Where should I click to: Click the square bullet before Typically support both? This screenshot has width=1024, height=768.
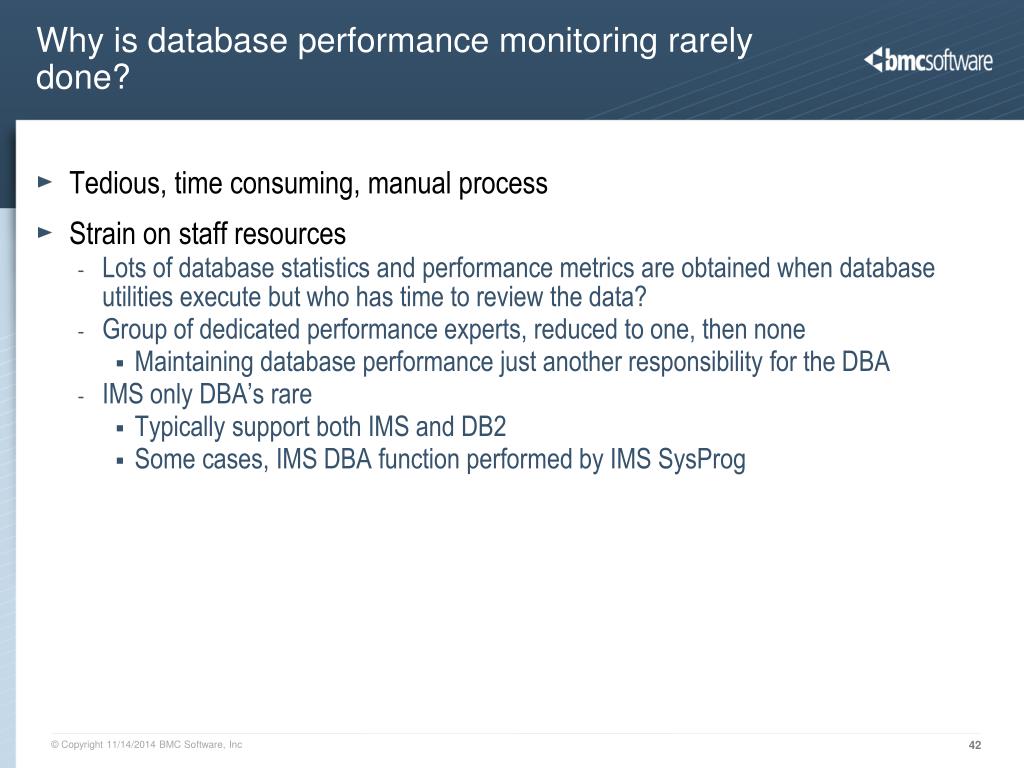point(120,428)
